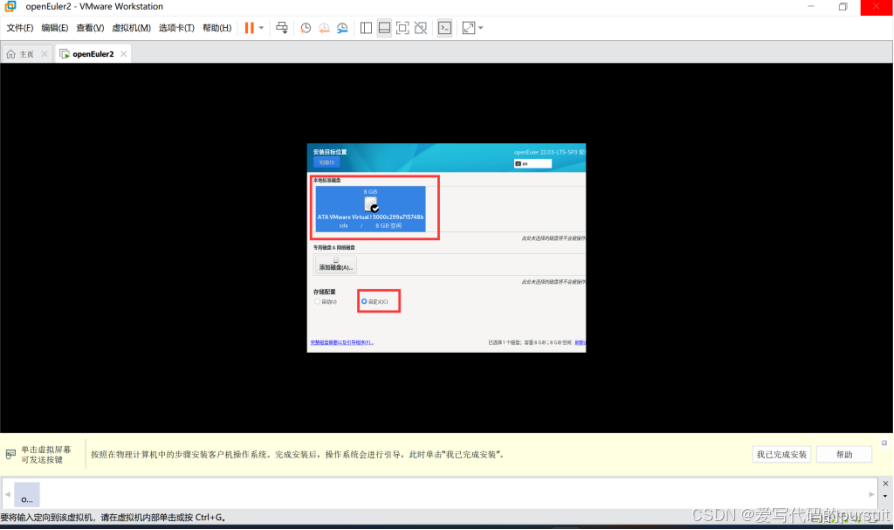Screen dimensions: 894x530
Task: Click the cn keyboard layout field
Action: [533, 164]
